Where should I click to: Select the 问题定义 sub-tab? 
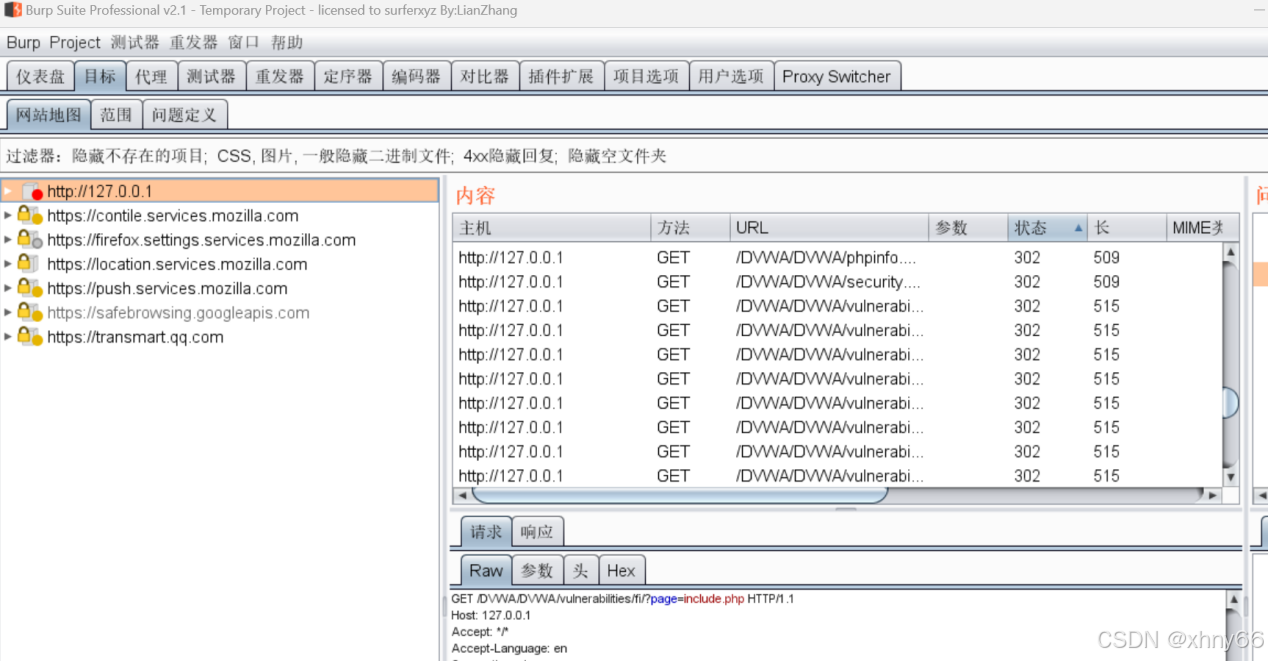pos(185,114)
